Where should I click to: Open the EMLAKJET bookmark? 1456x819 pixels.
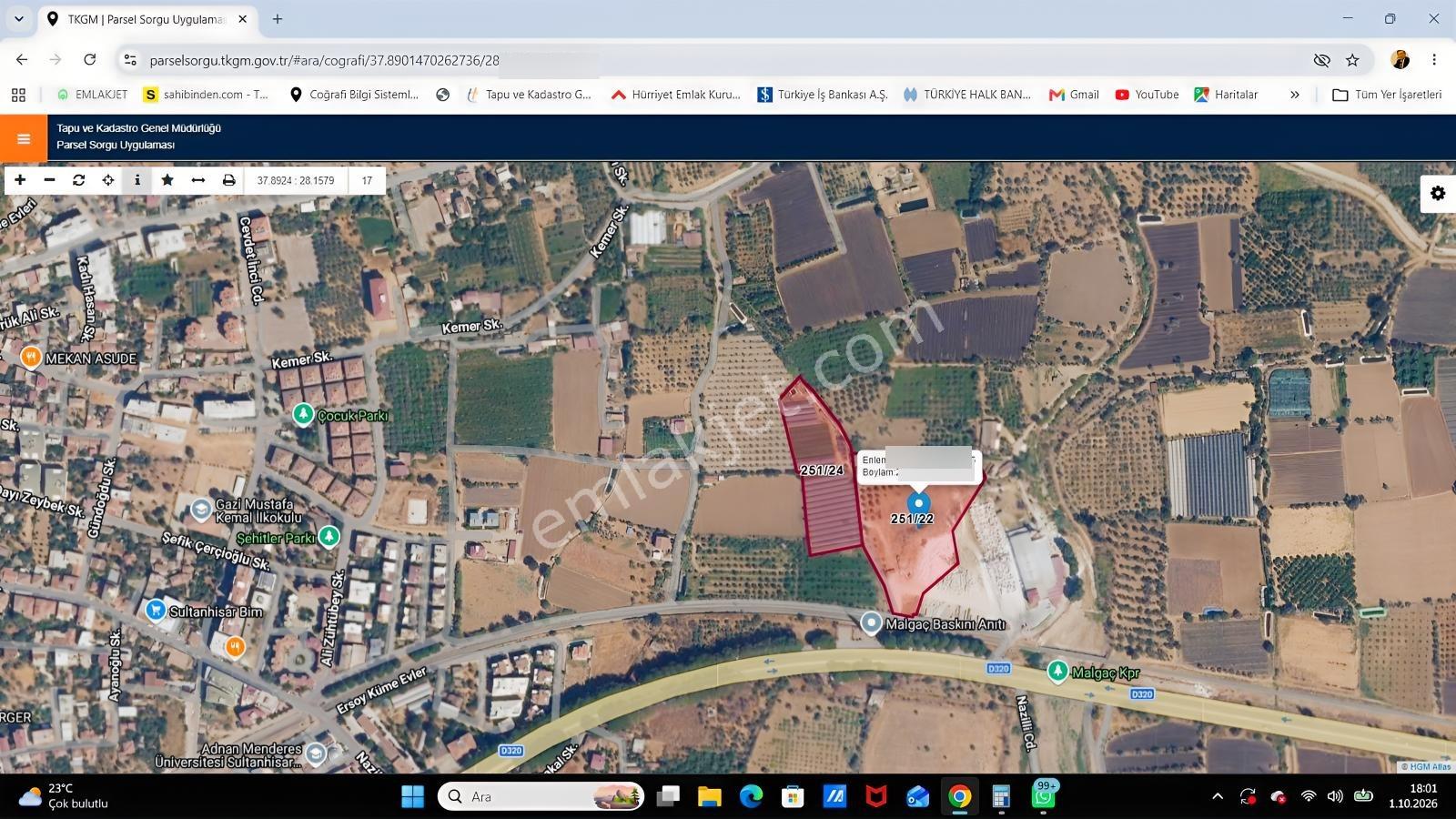coord(92,95)
